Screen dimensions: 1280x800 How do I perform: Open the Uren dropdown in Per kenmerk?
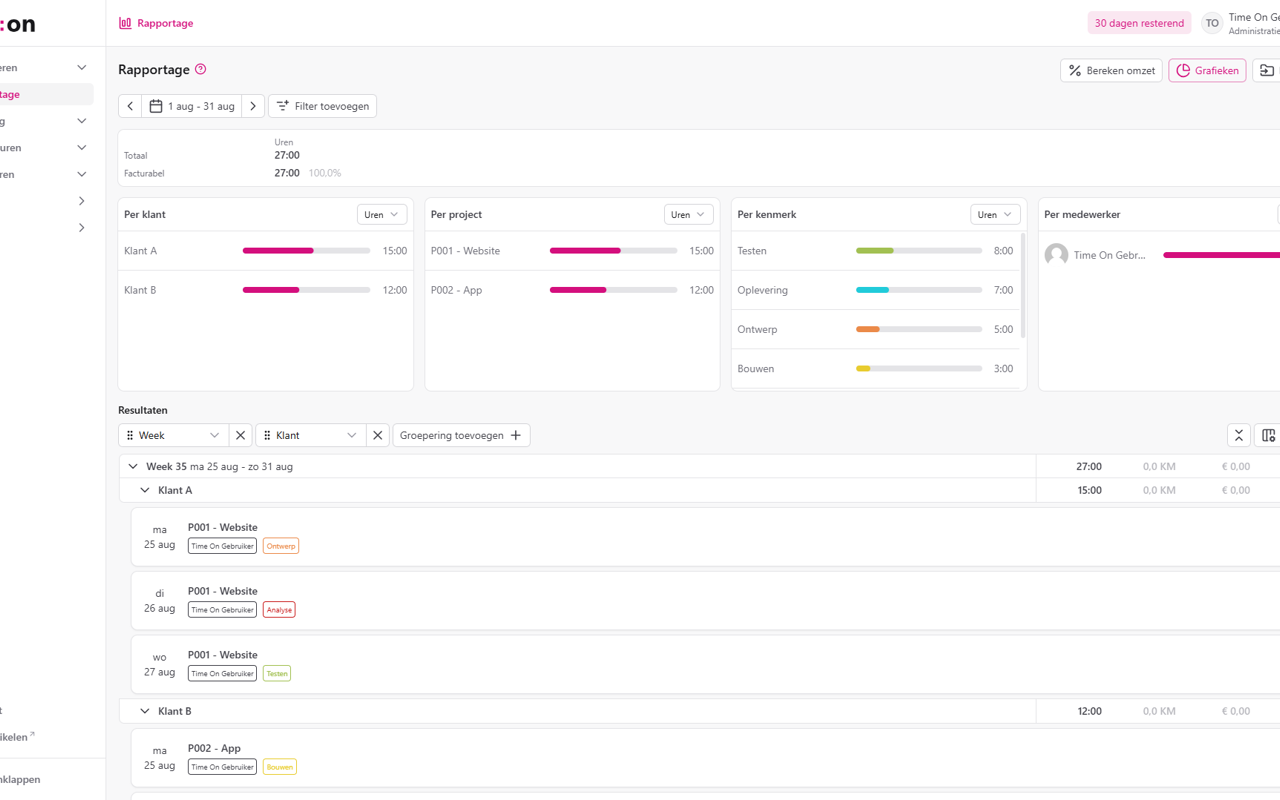point(995,215)
